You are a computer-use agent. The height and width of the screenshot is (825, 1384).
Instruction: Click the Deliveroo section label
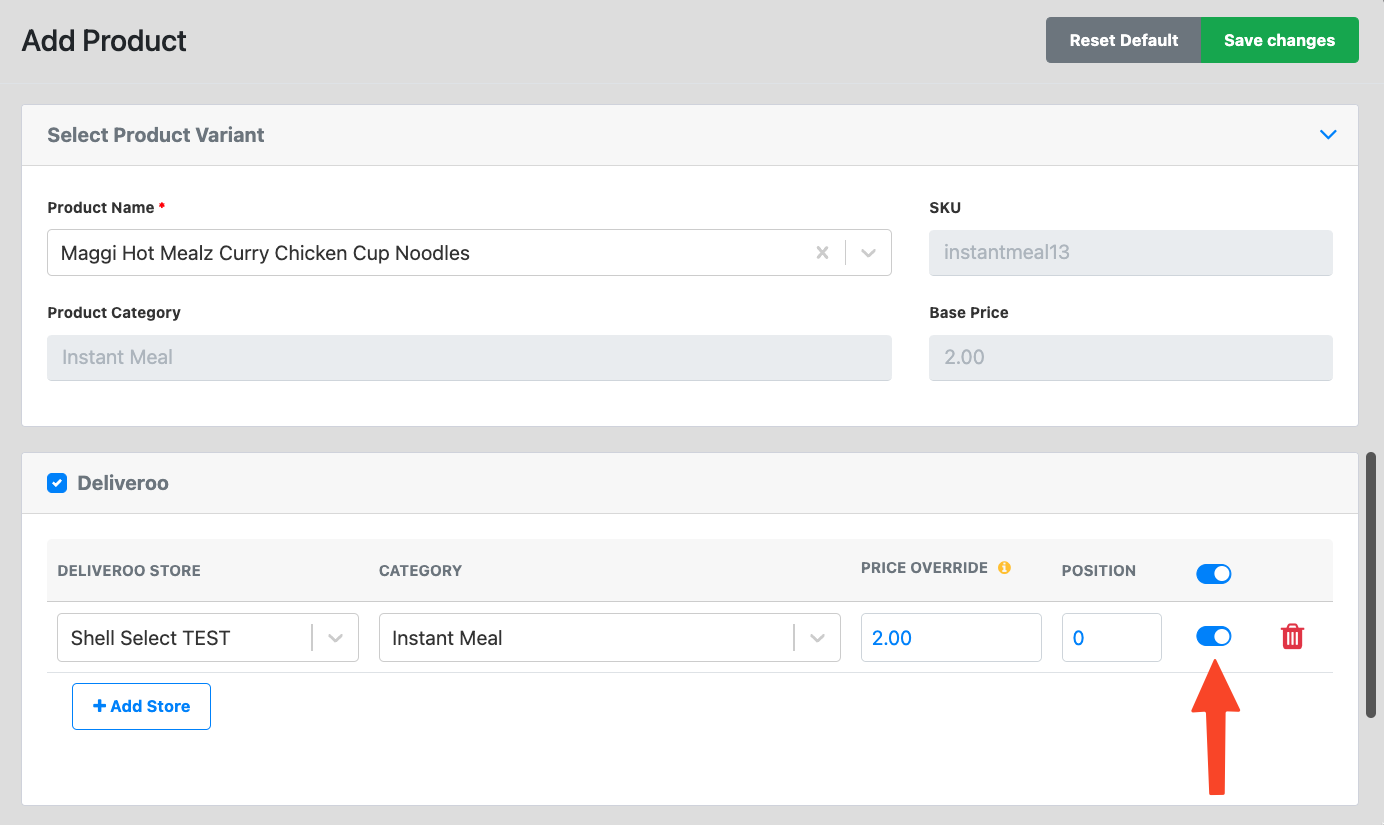pyautogui.click(x=123, y=483)
